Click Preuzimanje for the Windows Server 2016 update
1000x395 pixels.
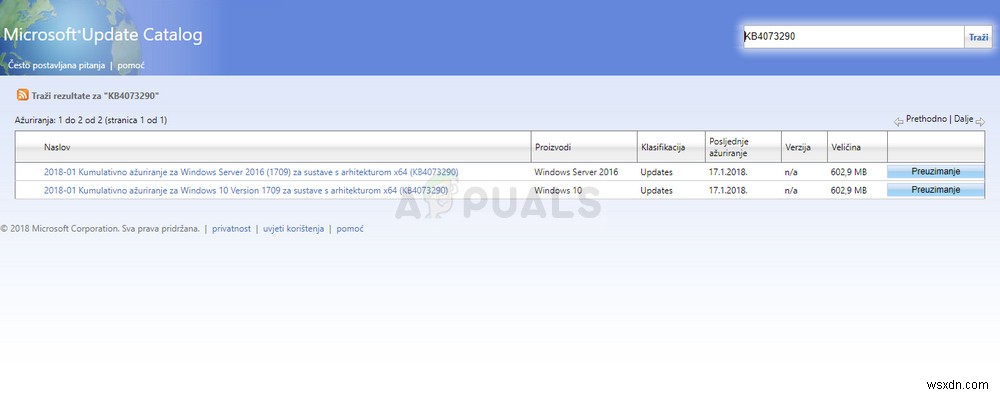(x=936, y=172)
